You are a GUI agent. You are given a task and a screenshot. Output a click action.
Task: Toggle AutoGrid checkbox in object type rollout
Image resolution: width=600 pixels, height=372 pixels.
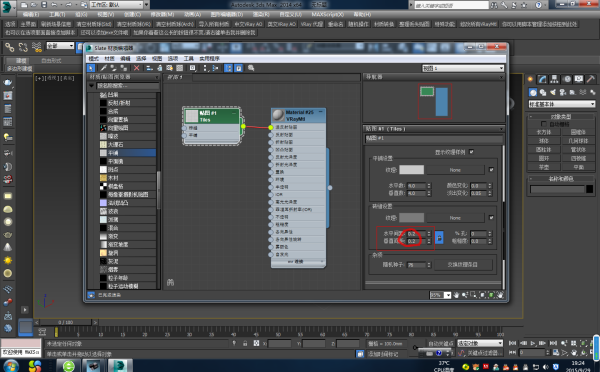point(543,124)
